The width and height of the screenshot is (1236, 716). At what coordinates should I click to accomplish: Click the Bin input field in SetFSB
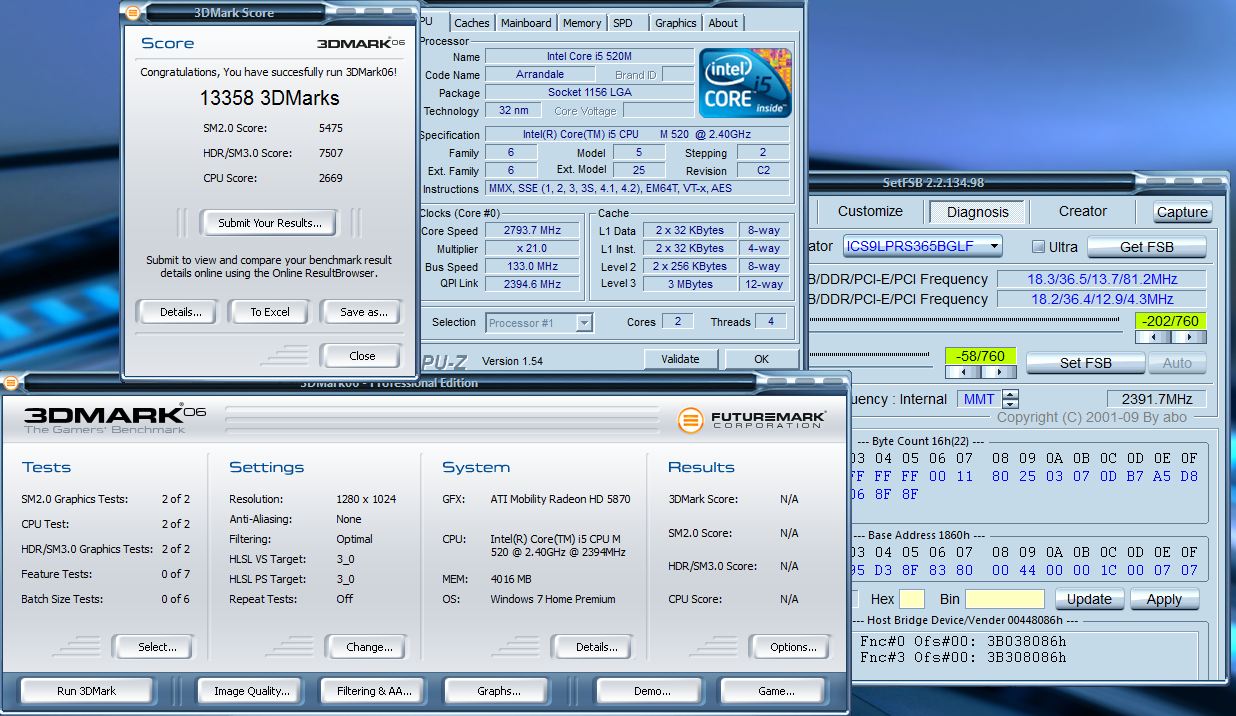pos(1004,599)
